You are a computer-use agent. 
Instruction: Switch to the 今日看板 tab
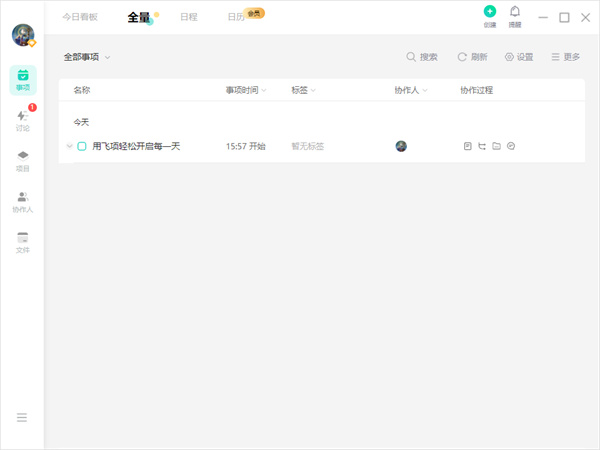[80, 17]
